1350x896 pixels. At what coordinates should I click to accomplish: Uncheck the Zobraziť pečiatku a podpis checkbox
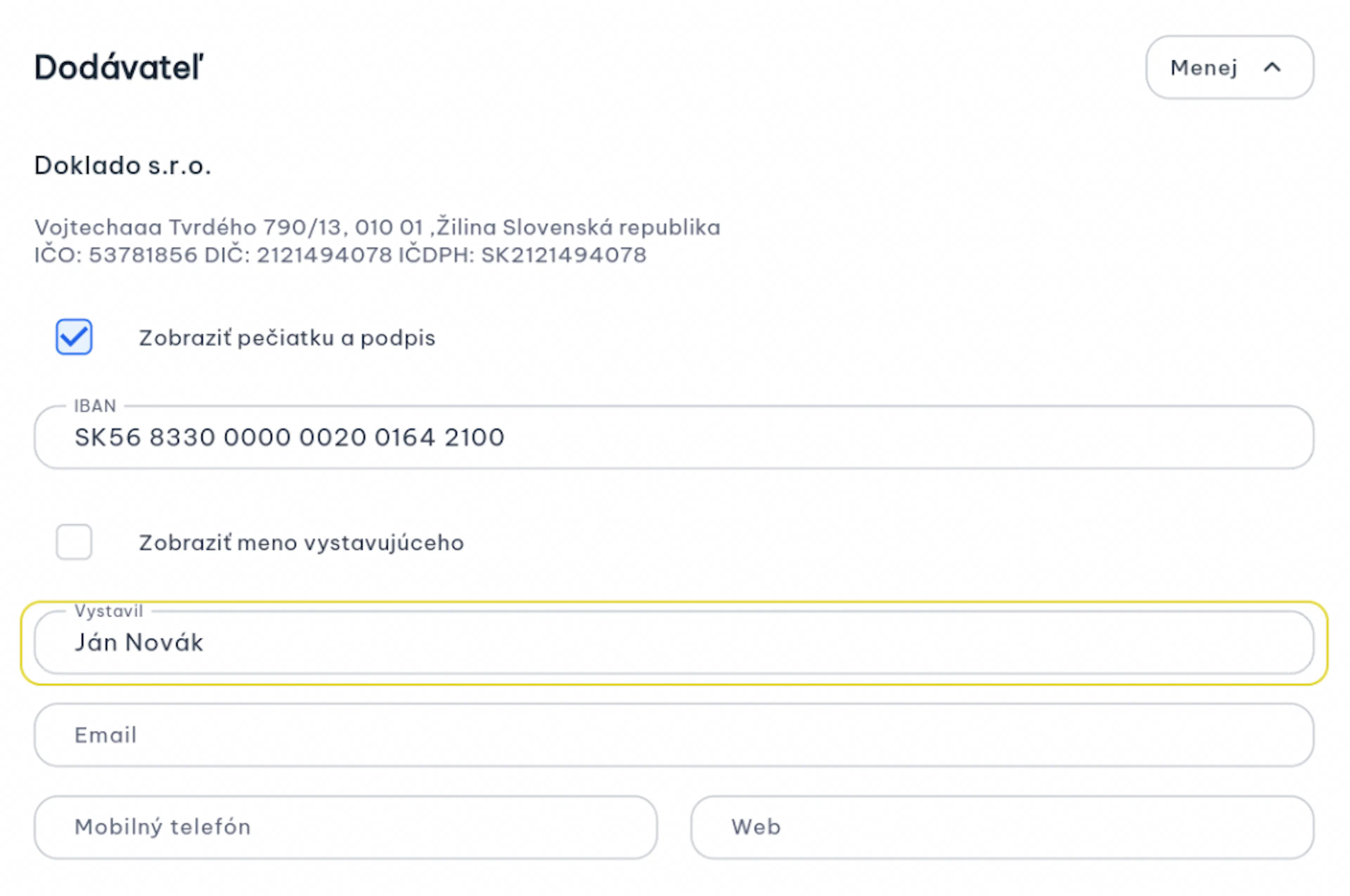(74, 337)
